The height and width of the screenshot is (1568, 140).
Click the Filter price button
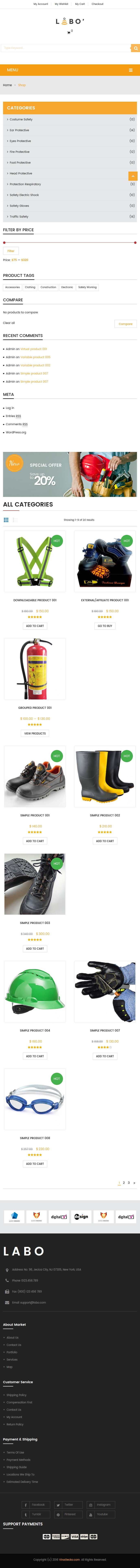pos(11,251)
